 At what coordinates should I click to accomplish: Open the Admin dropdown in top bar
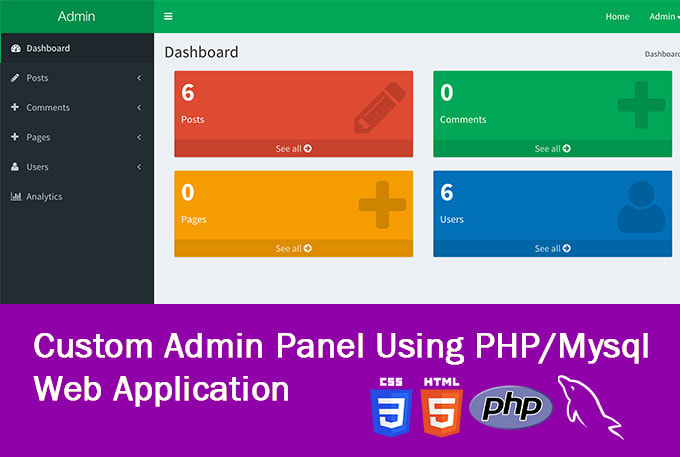[664, 16]
